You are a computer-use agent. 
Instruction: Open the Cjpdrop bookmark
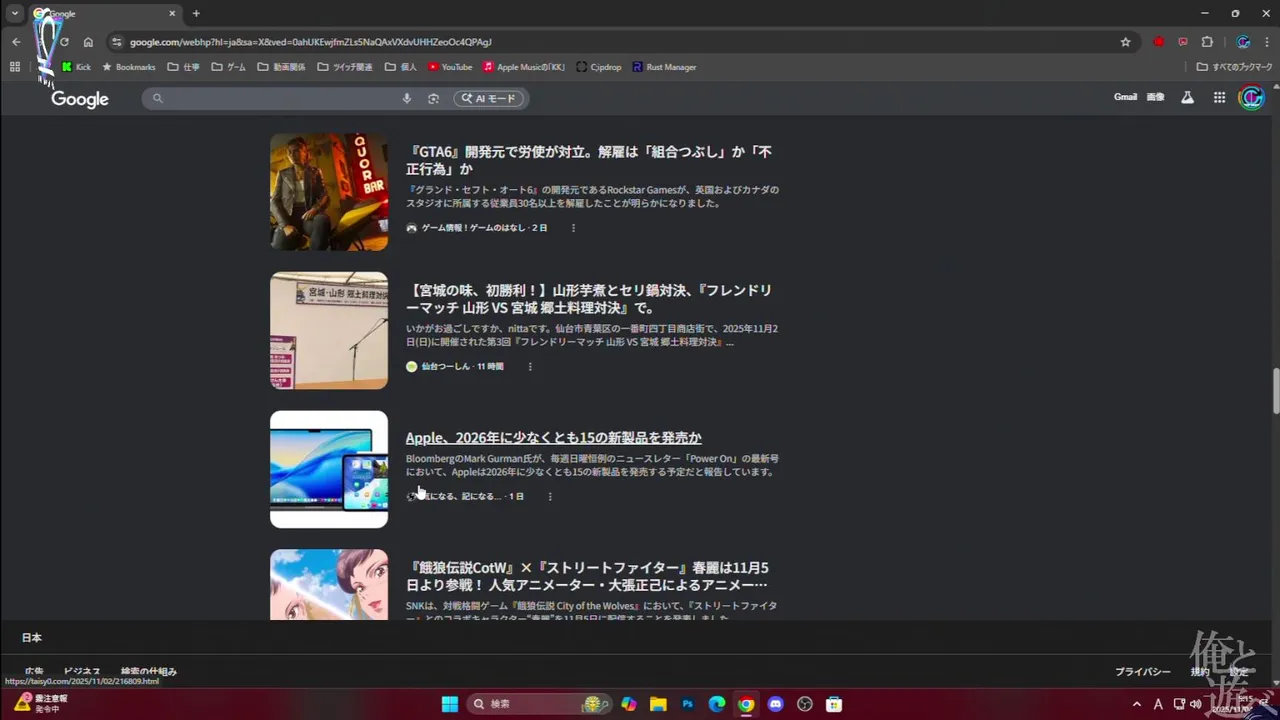point(598,67)
